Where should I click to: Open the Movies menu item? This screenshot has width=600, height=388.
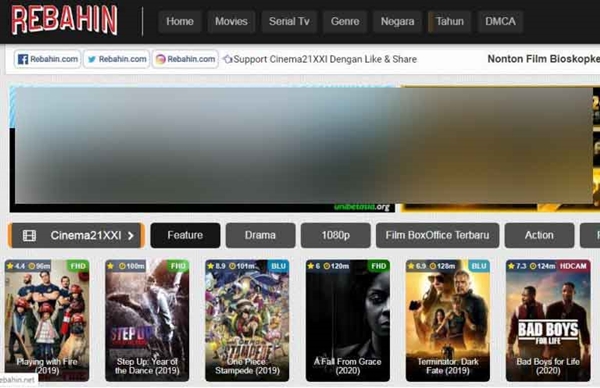point(231,21)
